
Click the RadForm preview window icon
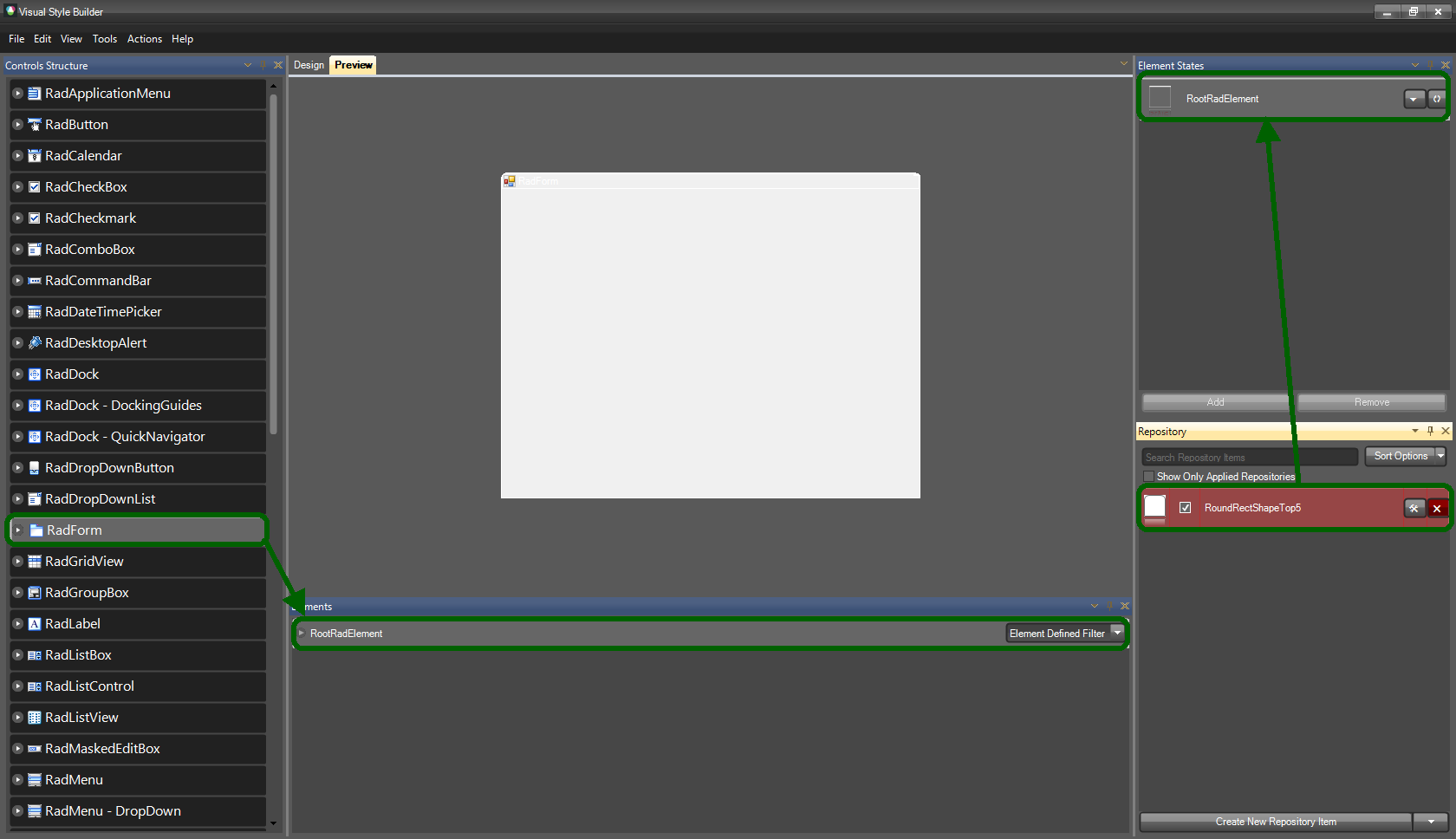510,181
